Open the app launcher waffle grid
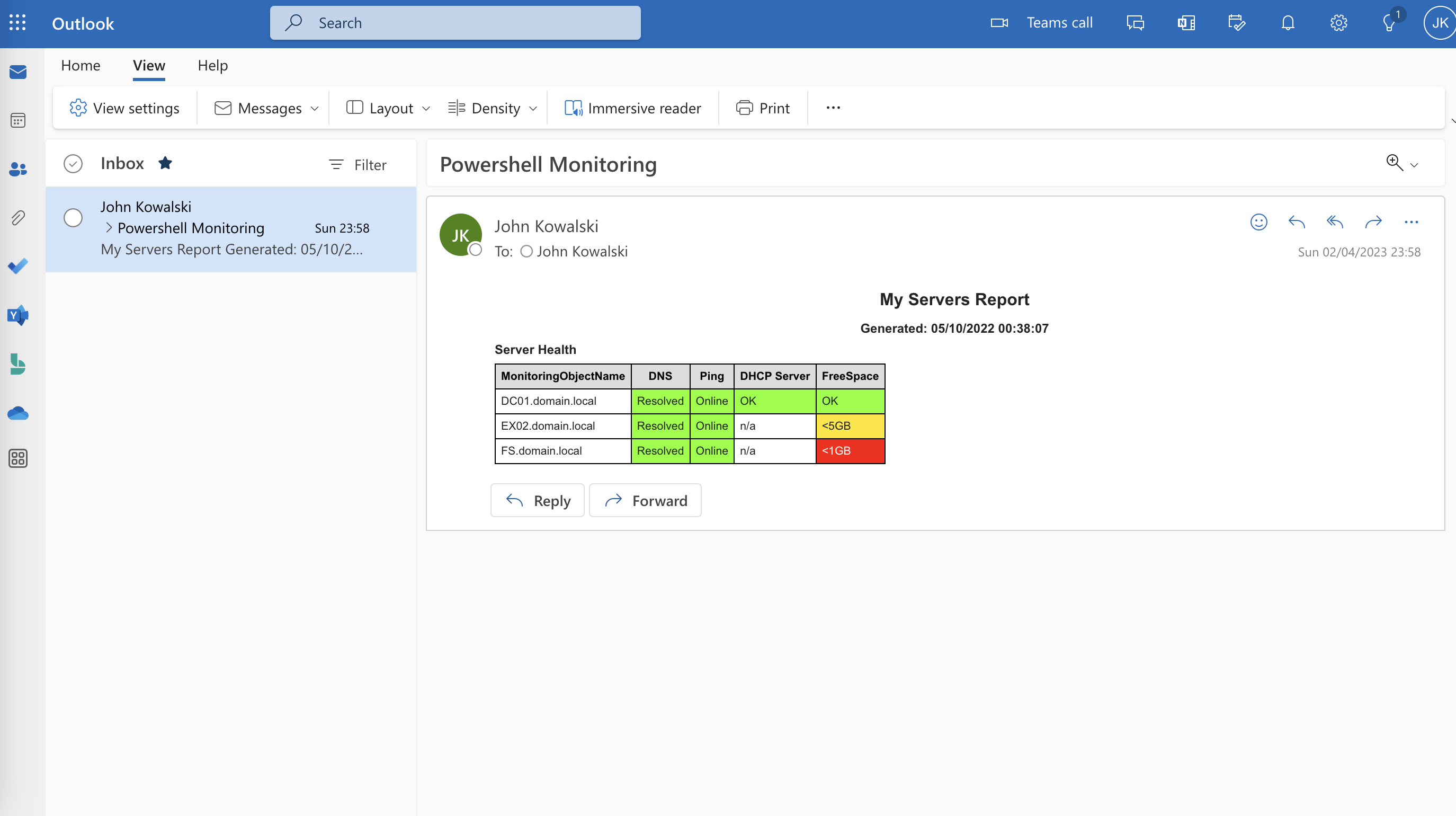Screen dimensions: 1456x816 [x=17, y=23]
